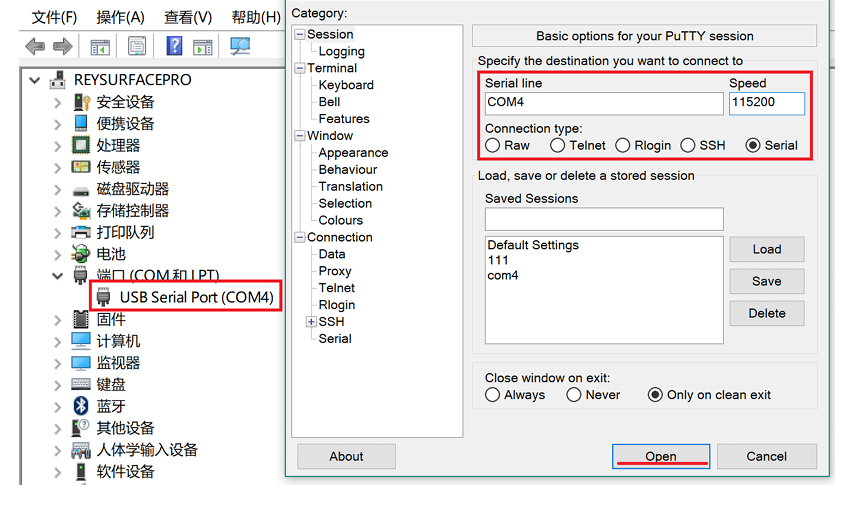Select the Serial connection type radio
This screenshot has width=862, height=510.
coord(753,146)
